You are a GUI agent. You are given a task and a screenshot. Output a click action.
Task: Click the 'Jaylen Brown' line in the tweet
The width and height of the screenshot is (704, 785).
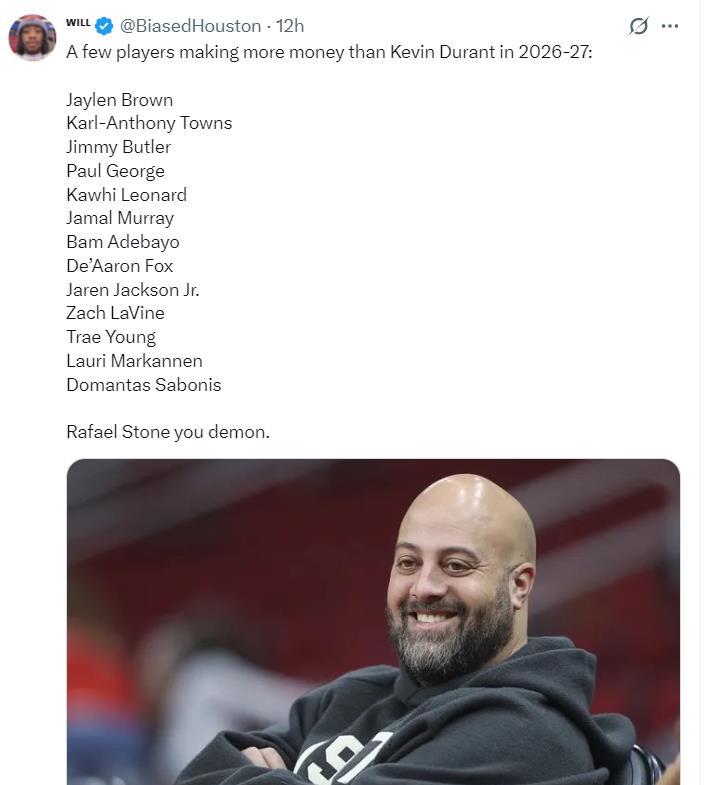click(119, 100)
